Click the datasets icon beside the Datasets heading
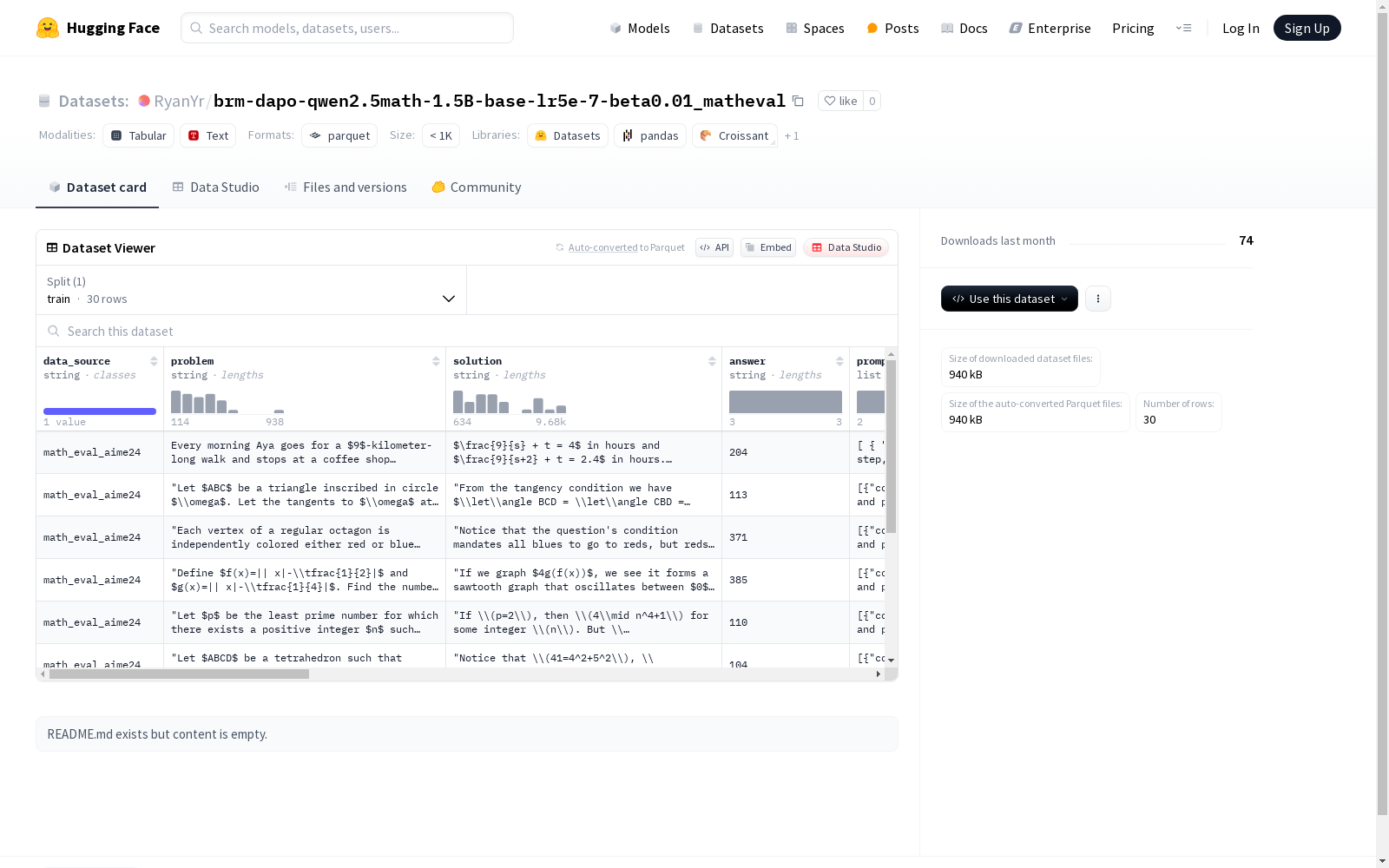The image size is (1389, 868). tap(44, 101)
